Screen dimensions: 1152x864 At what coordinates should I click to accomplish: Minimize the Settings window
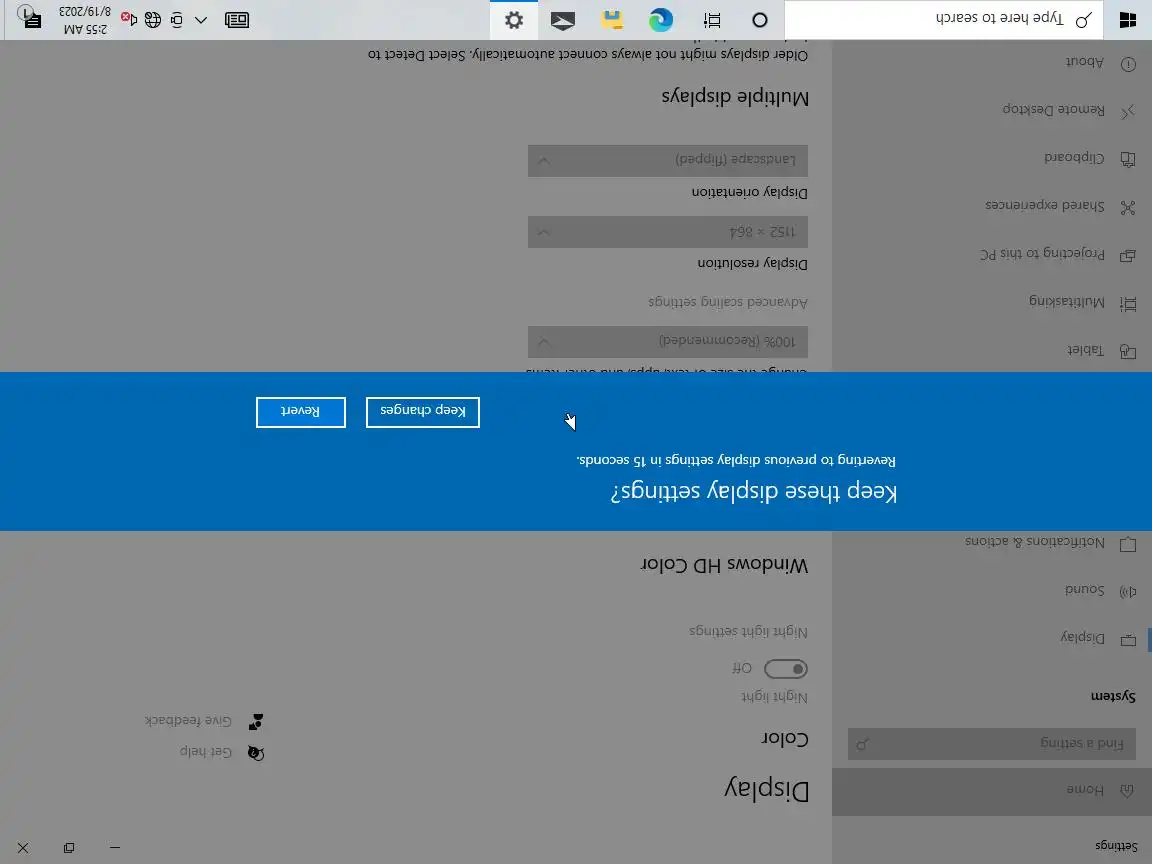coord(115,847)
